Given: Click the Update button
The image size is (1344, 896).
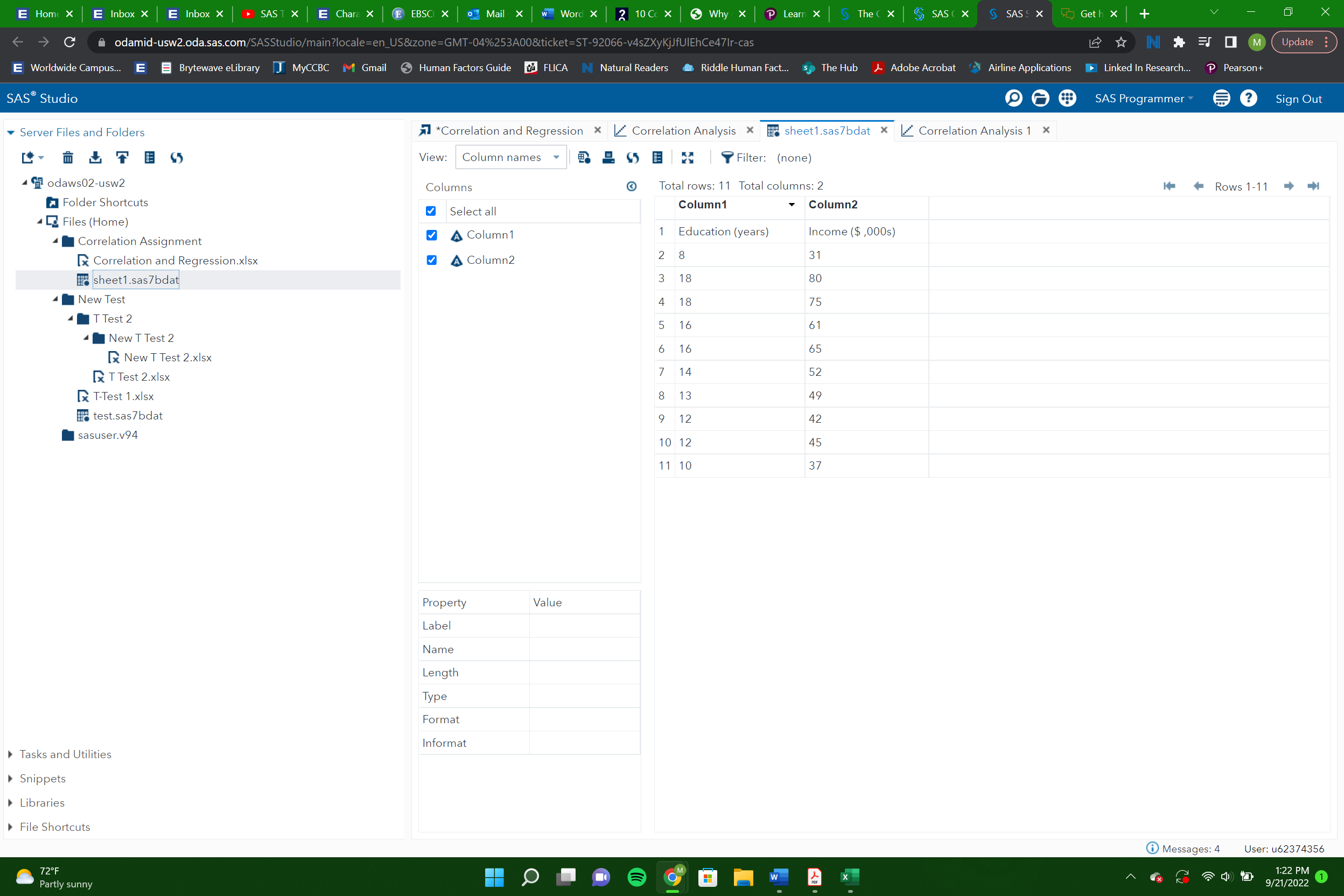Looking at the screenshot, I should point(1298,41).
